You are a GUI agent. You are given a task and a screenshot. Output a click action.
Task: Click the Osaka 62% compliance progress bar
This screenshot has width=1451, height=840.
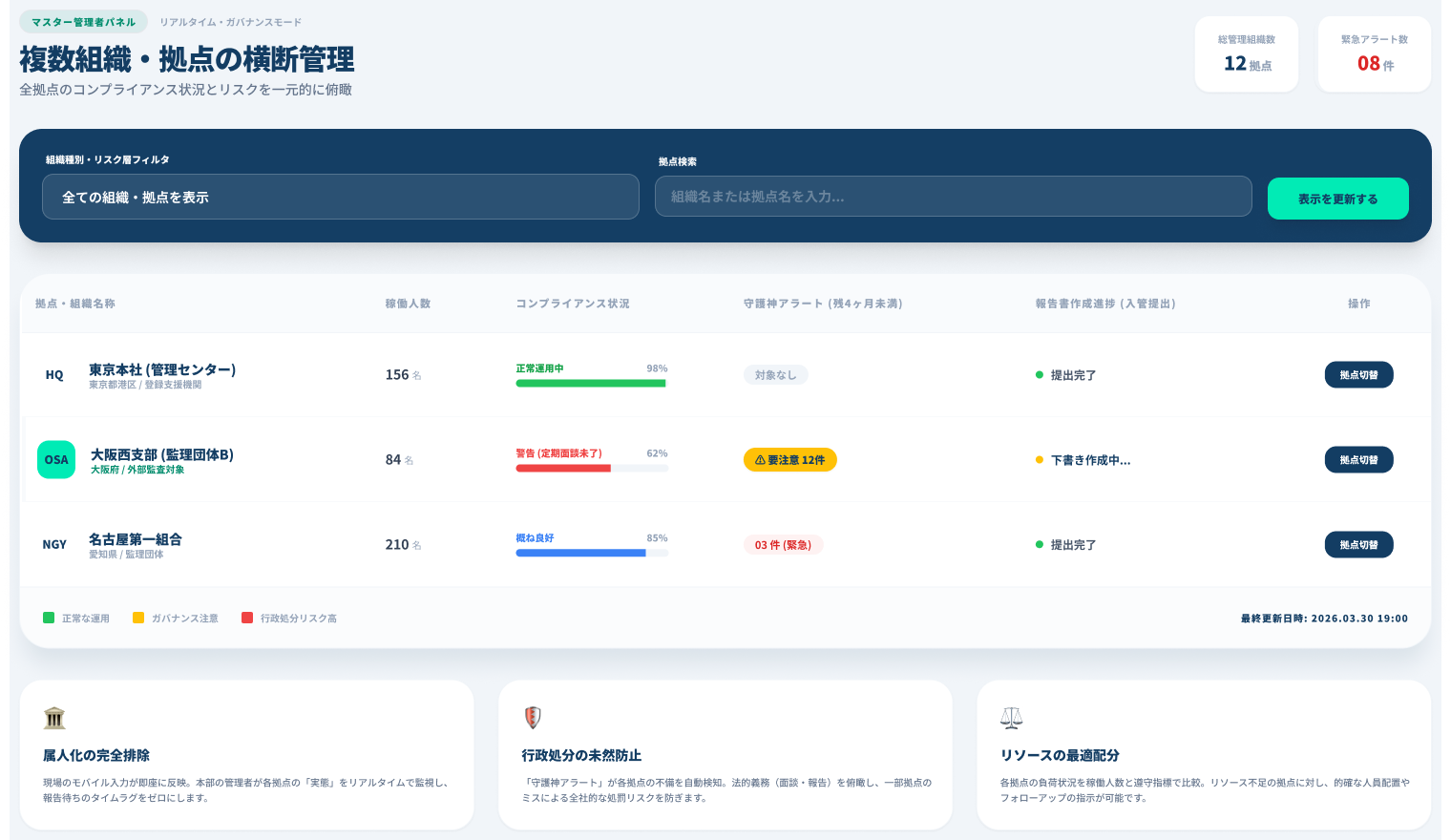click(x=591, y=468)
